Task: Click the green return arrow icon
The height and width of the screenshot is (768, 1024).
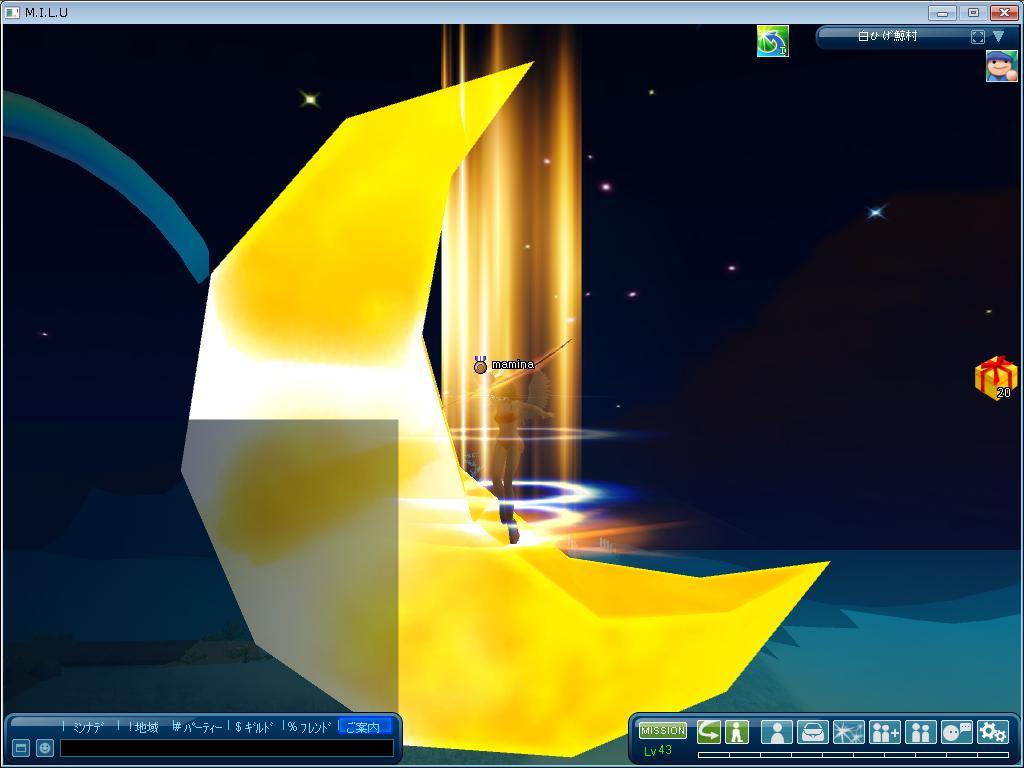Action: click(709, 732)
